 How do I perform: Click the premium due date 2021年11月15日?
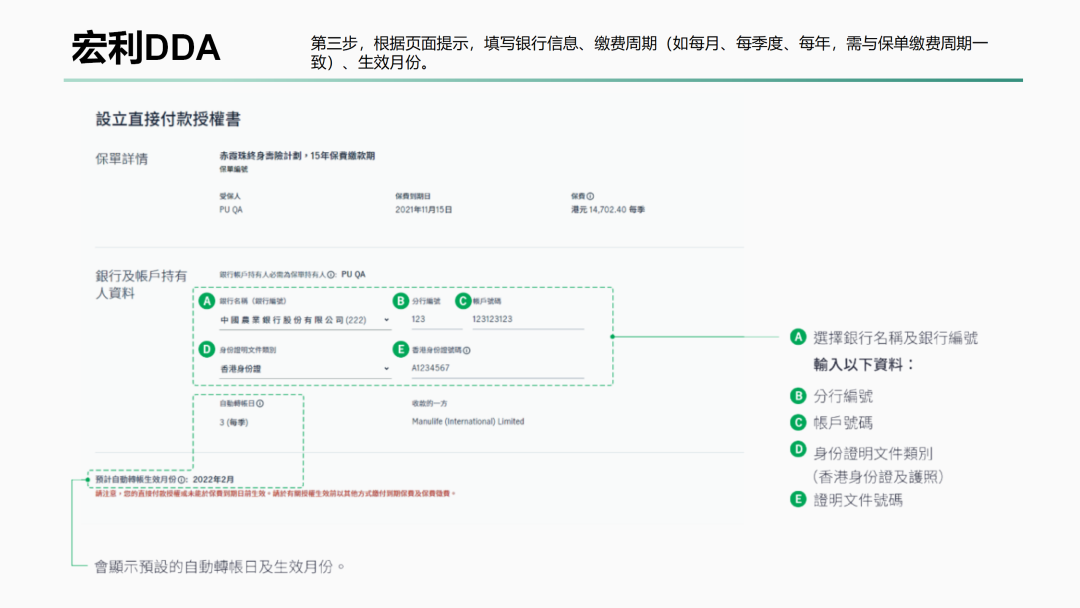pyautogui.click(x=424, y=209)
